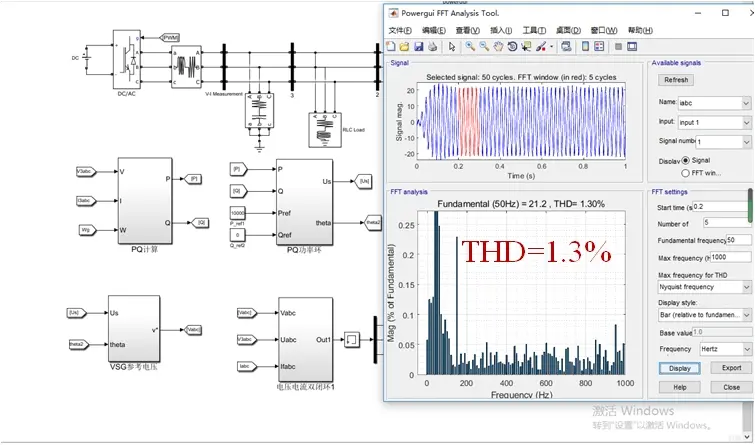Save the figure with the floppy icon
Viewport: 755px width, 445px height.
418,46
